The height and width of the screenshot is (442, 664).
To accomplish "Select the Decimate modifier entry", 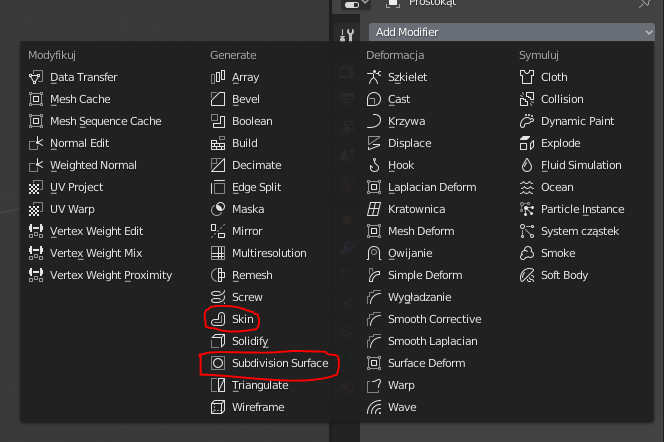I will [256, 165].
